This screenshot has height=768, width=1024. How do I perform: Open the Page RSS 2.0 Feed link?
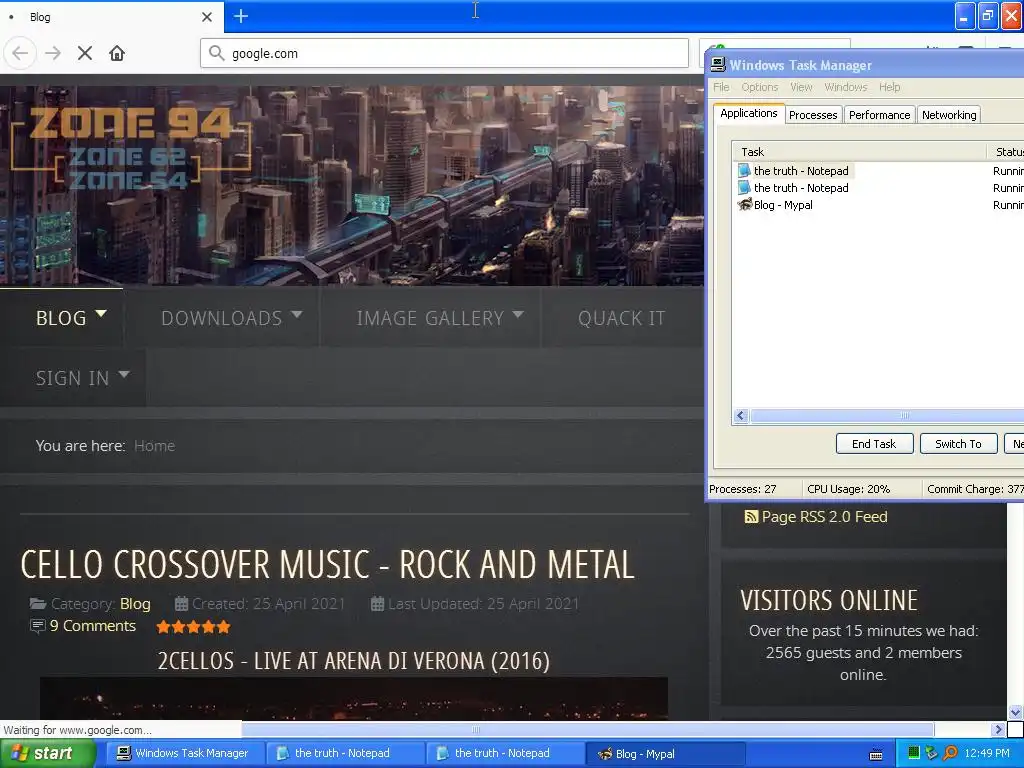[824, 517]
